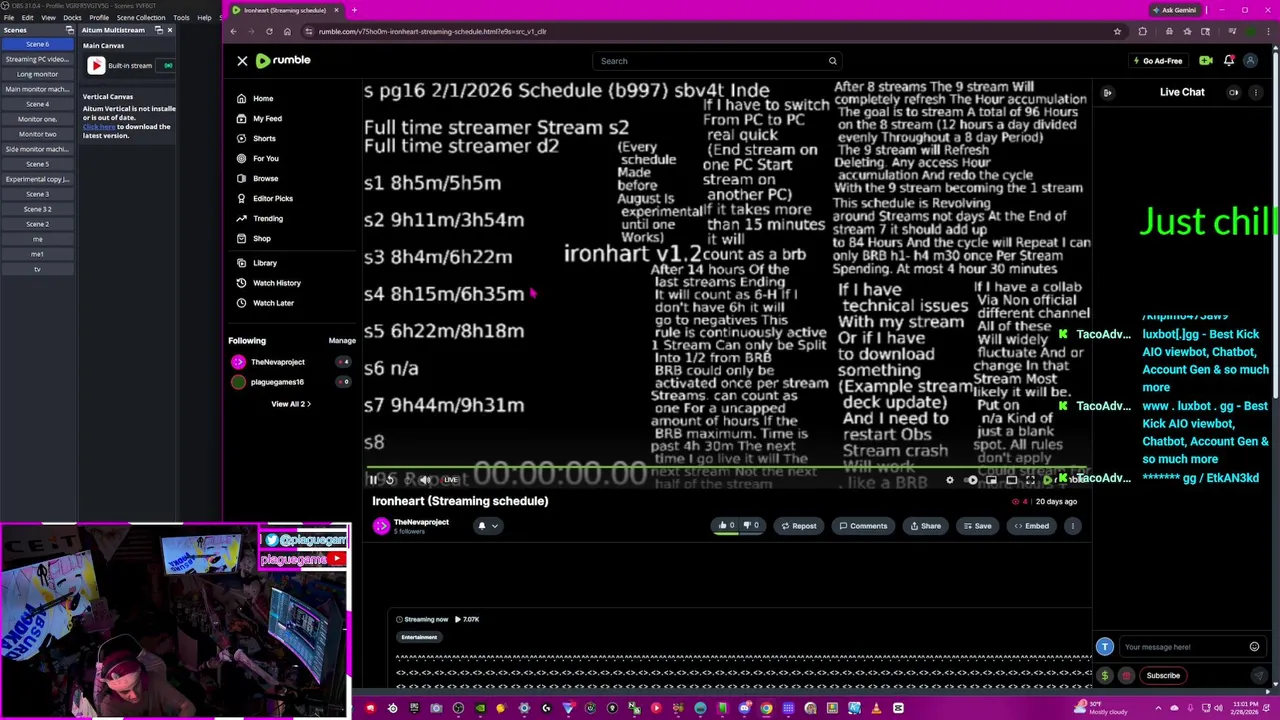Select Long monitor scene in OBS
1280x720 pixels.
pyautogui.click(x=37, y=74)
